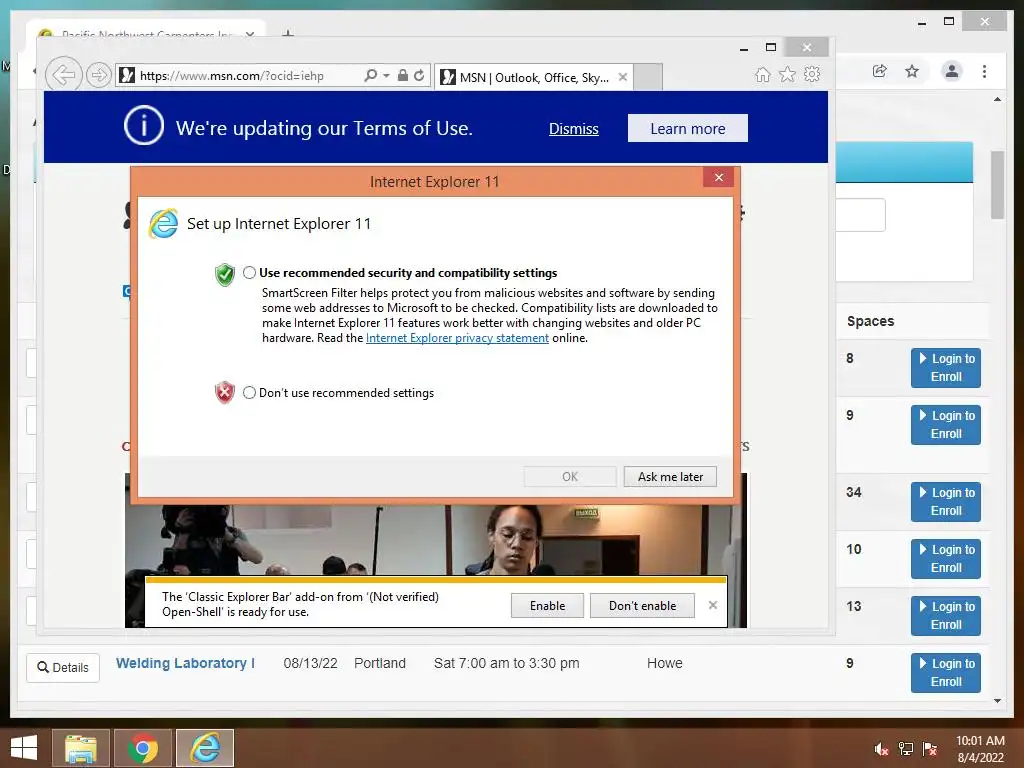Click the Ask me later button
Viewport: 1024px width, 768px height.
pyautogui.click(x=670, y=477)
